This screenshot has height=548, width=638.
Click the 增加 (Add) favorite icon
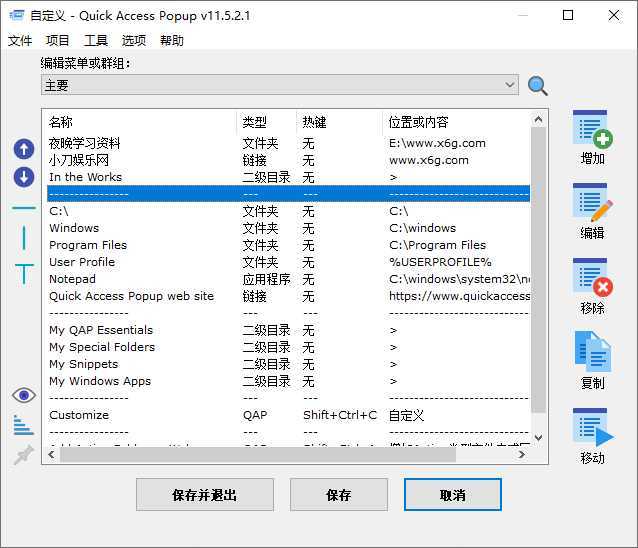coord(592,130)
